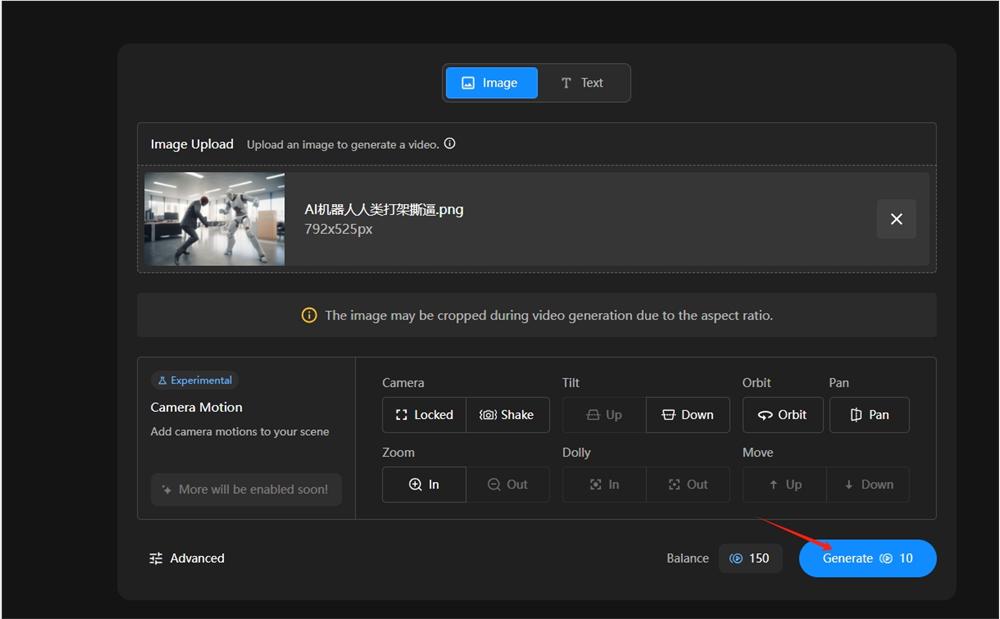Image resolution: width=1000 pixels, height=619 pixels.
Task: Select the Orbit camera motion
Action: pyautogui.click(x=782, y=414)
